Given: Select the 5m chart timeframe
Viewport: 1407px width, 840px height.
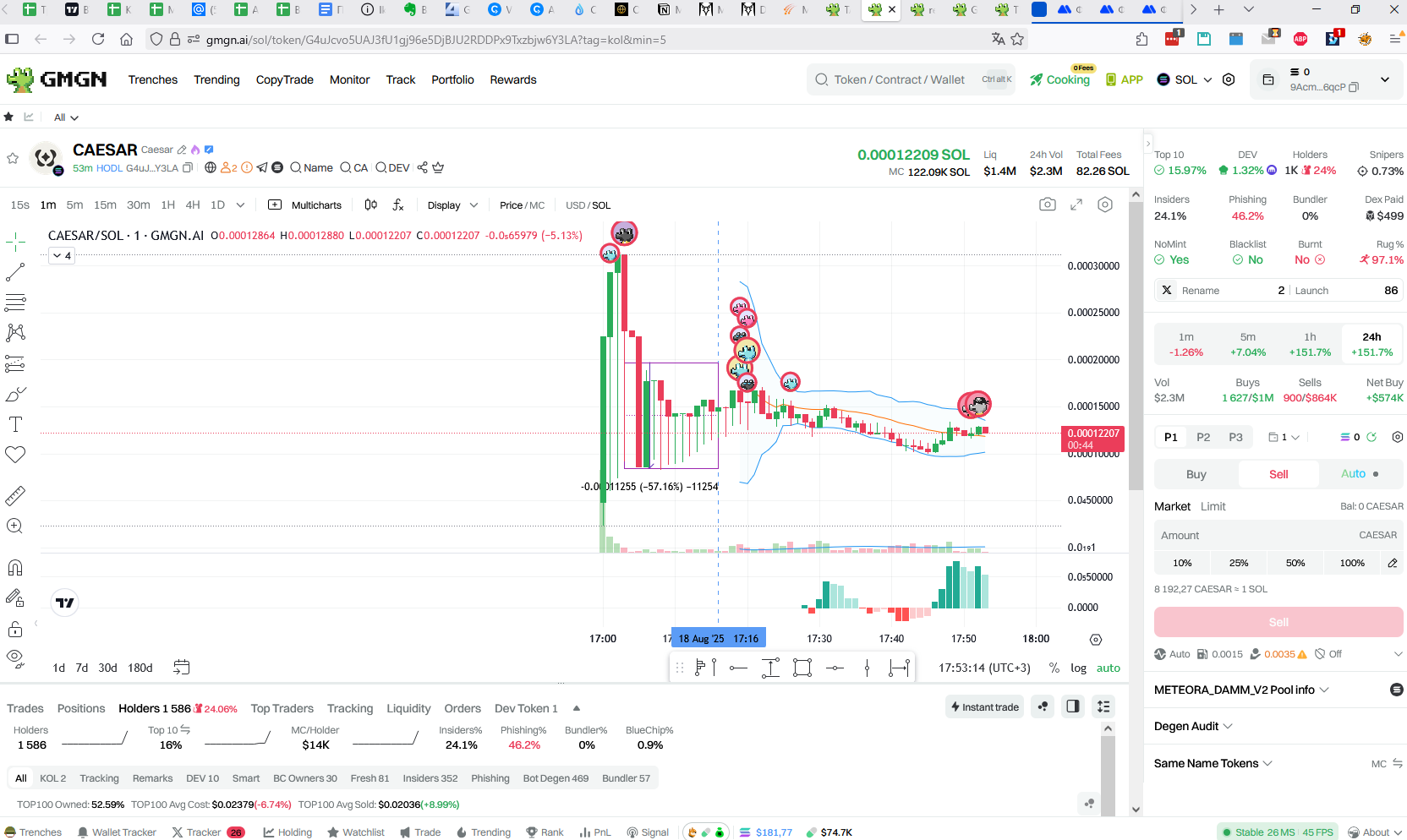Looking at the screenshot, I should pos(74,205).
